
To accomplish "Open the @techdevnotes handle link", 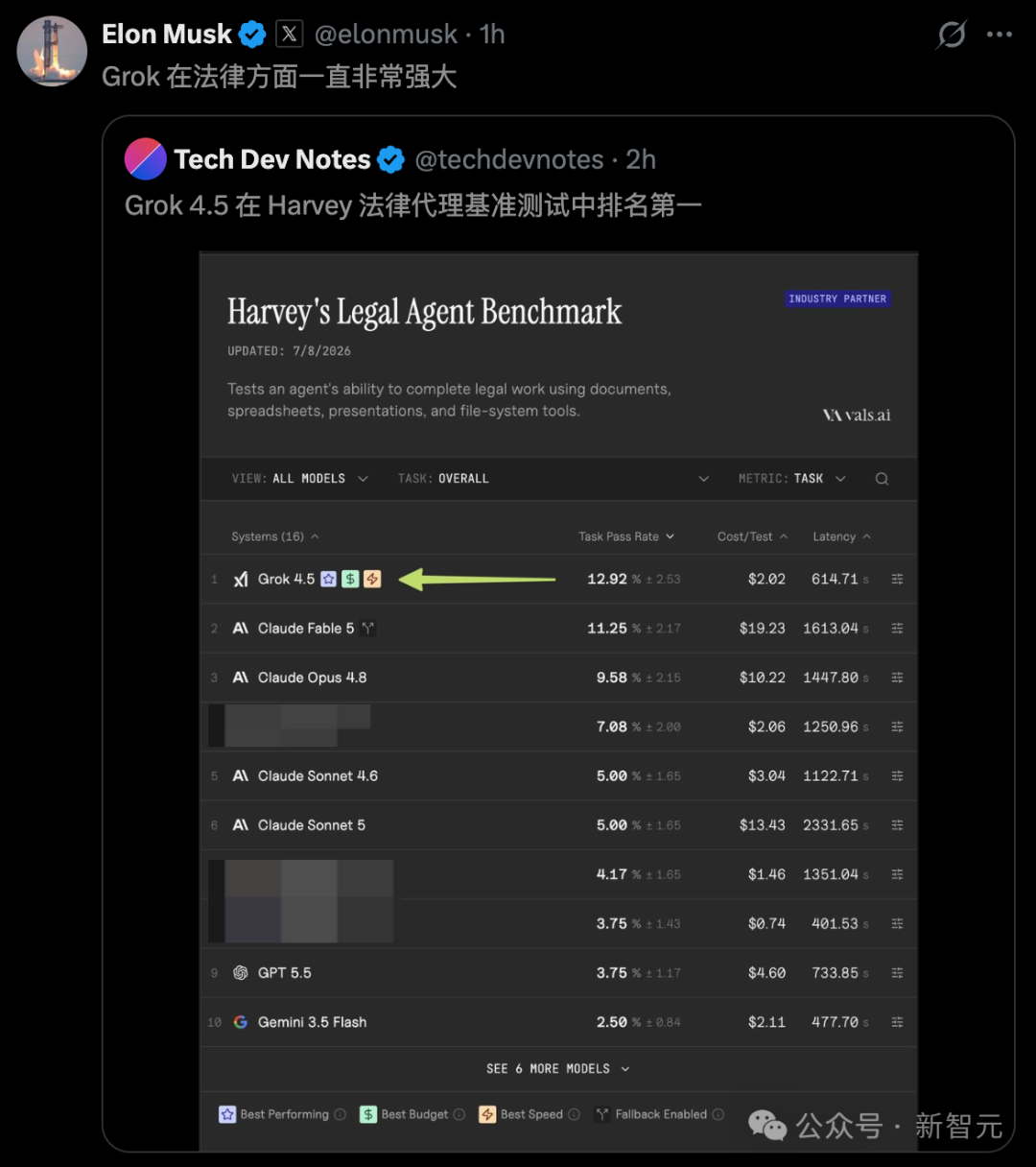I will coord(509,159).
